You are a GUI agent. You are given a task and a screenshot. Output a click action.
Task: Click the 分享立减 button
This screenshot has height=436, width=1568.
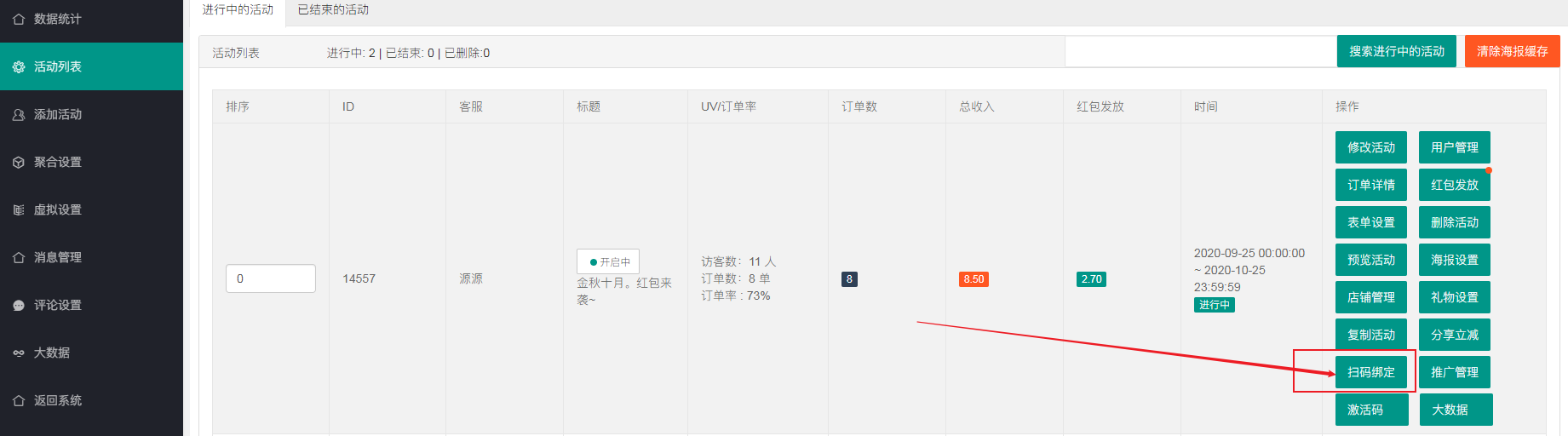[1455, 335]
